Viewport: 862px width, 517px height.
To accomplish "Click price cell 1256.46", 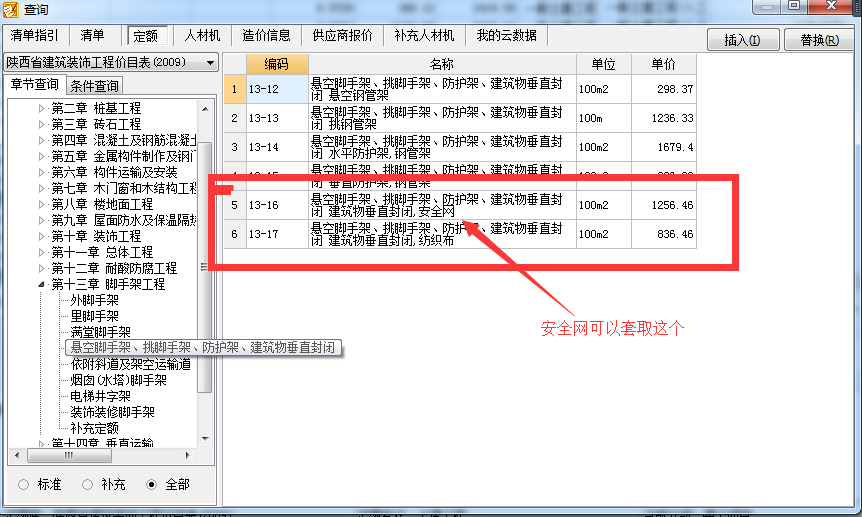I will (x=664, y=205).
